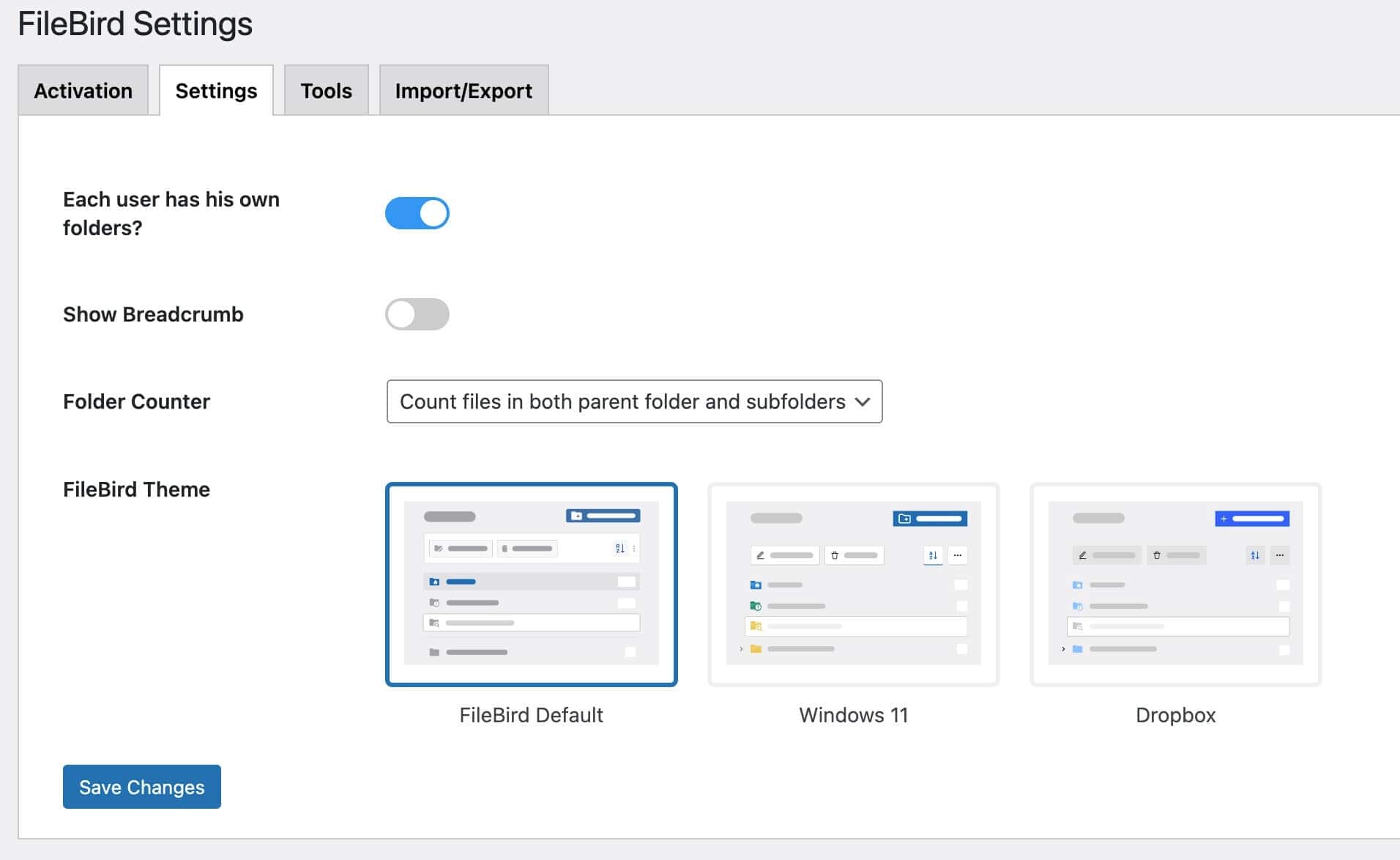Click the blue New Folder button in Dropbox preview
Image resolution: width=1400 pixels, height=860 pixels.
pos(1252,519)
